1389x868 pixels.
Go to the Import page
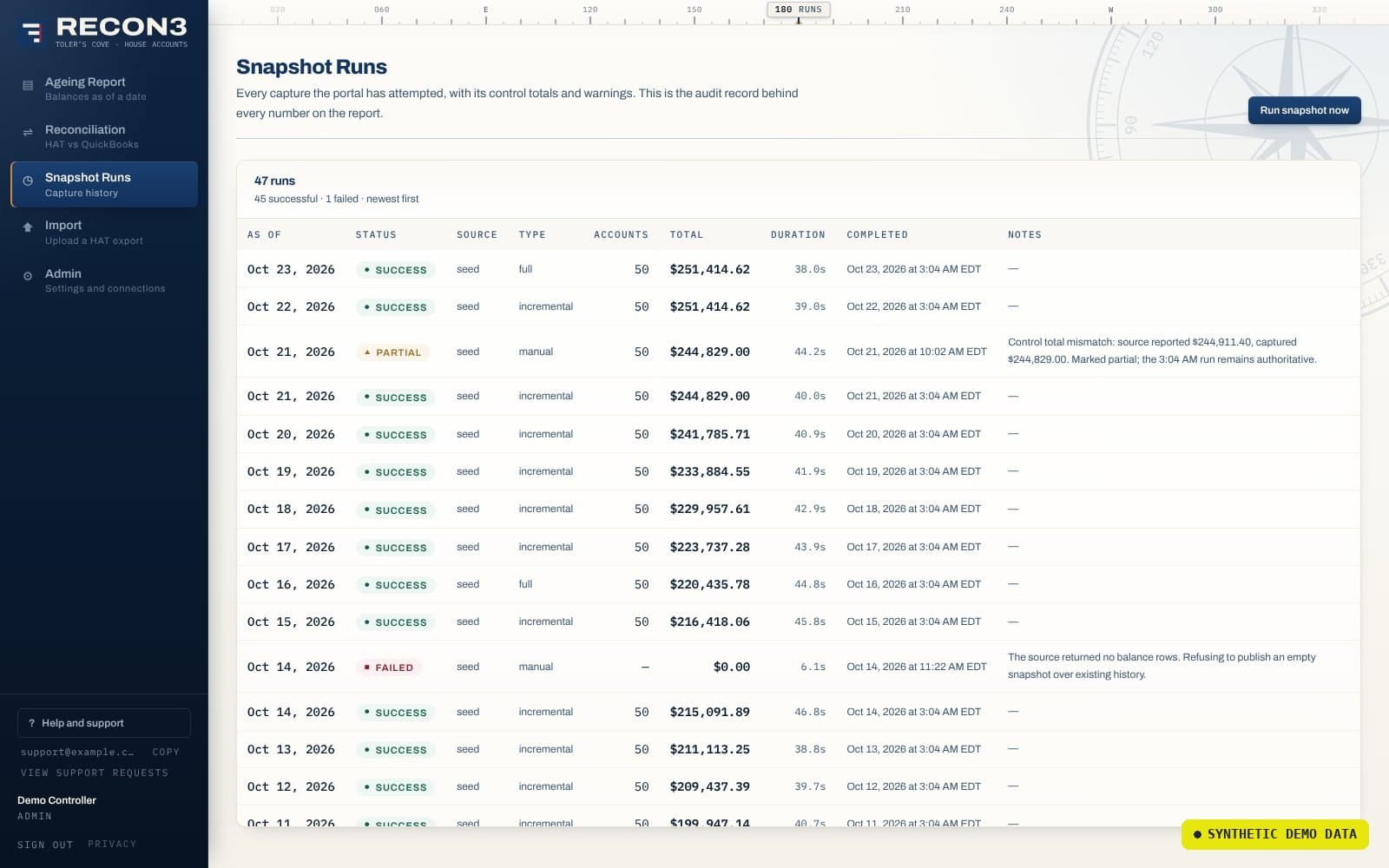[x=104, y=232]
